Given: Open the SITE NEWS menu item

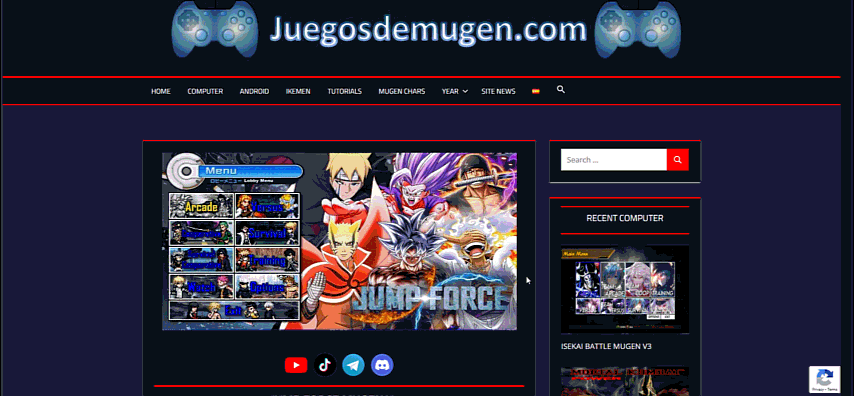Looking at the screenshot, I should click(498, 92).
